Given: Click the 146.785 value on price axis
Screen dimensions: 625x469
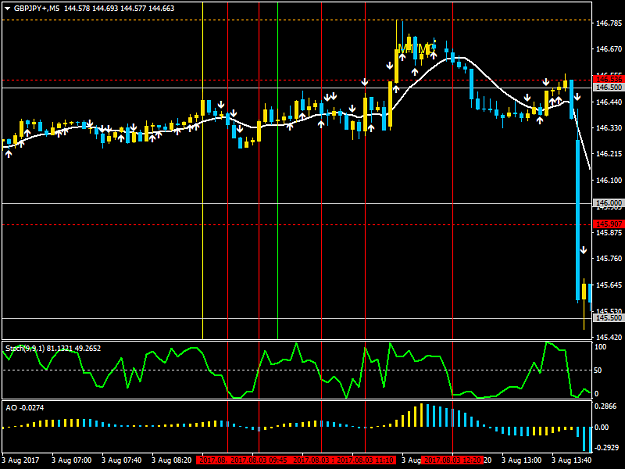Looking at the screenshot, I should 609,24.
